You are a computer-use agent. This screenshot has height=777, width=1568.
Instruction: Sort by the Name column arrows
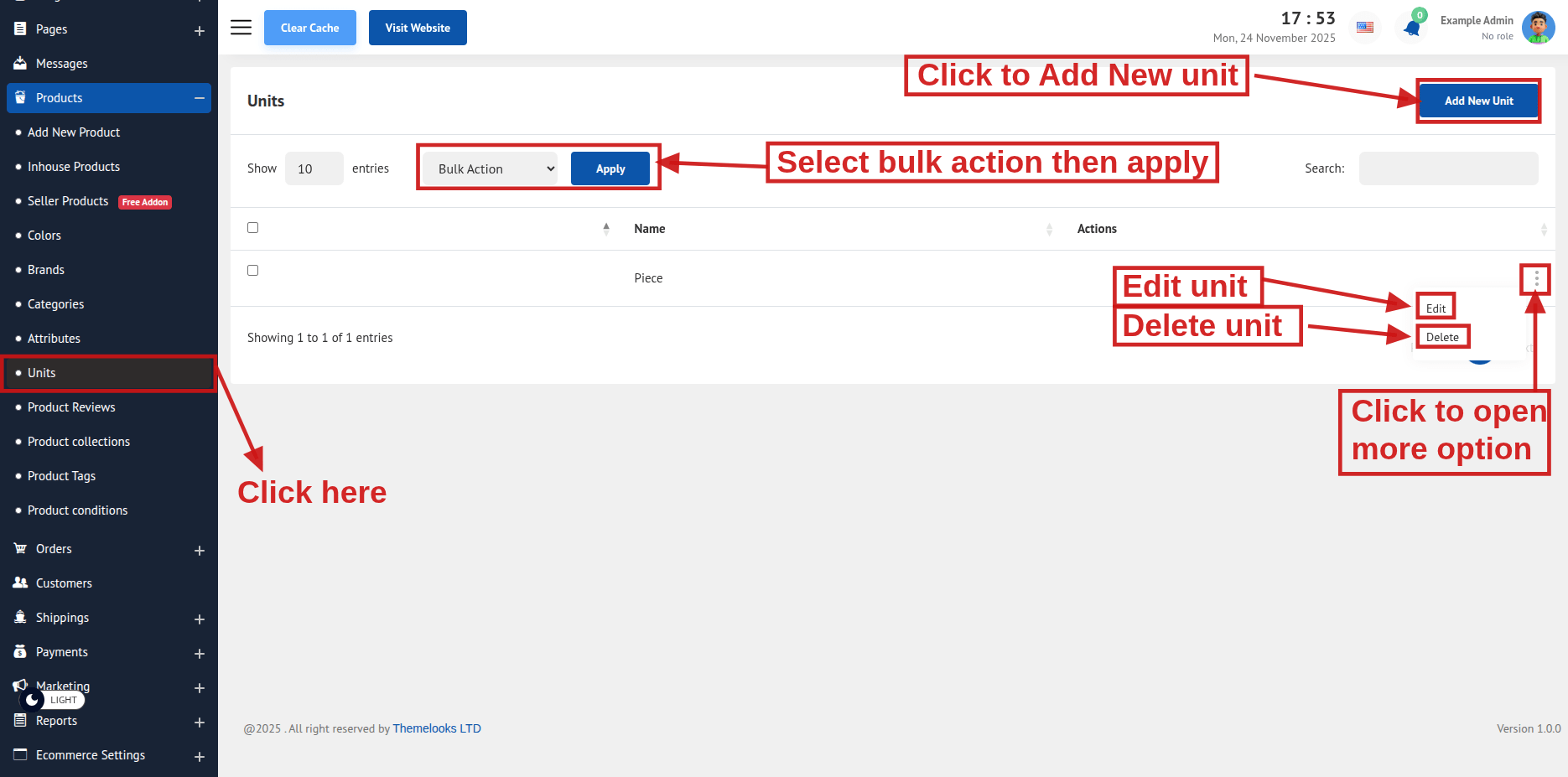[1049, 229]
